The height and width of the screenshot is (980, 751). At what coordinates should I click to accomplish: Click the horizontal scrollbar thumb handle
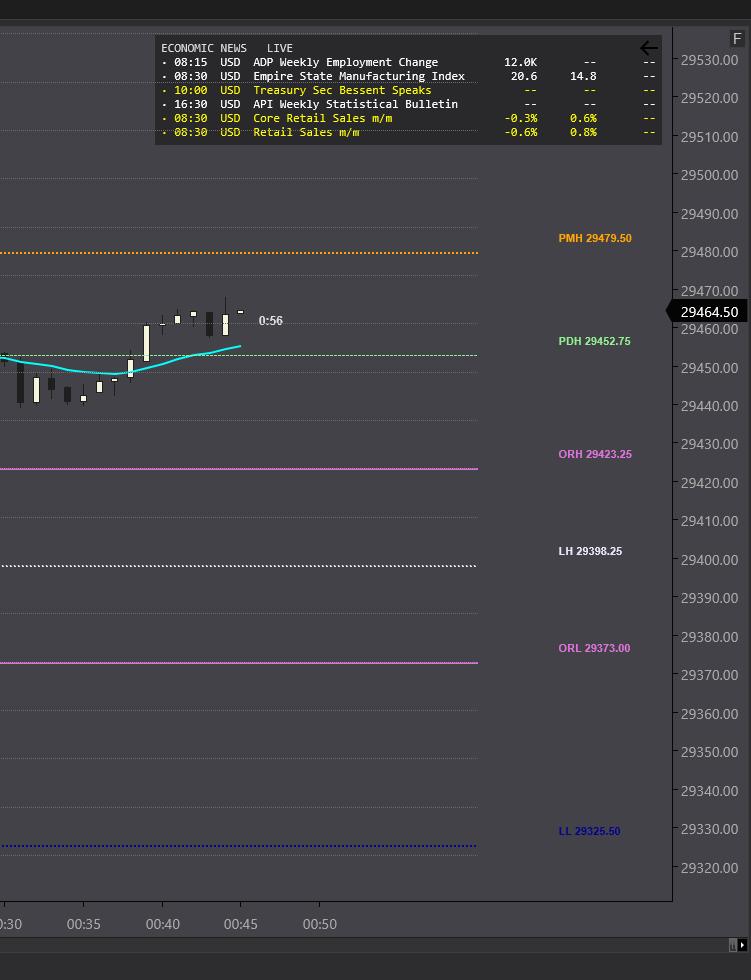coord(733,945)
